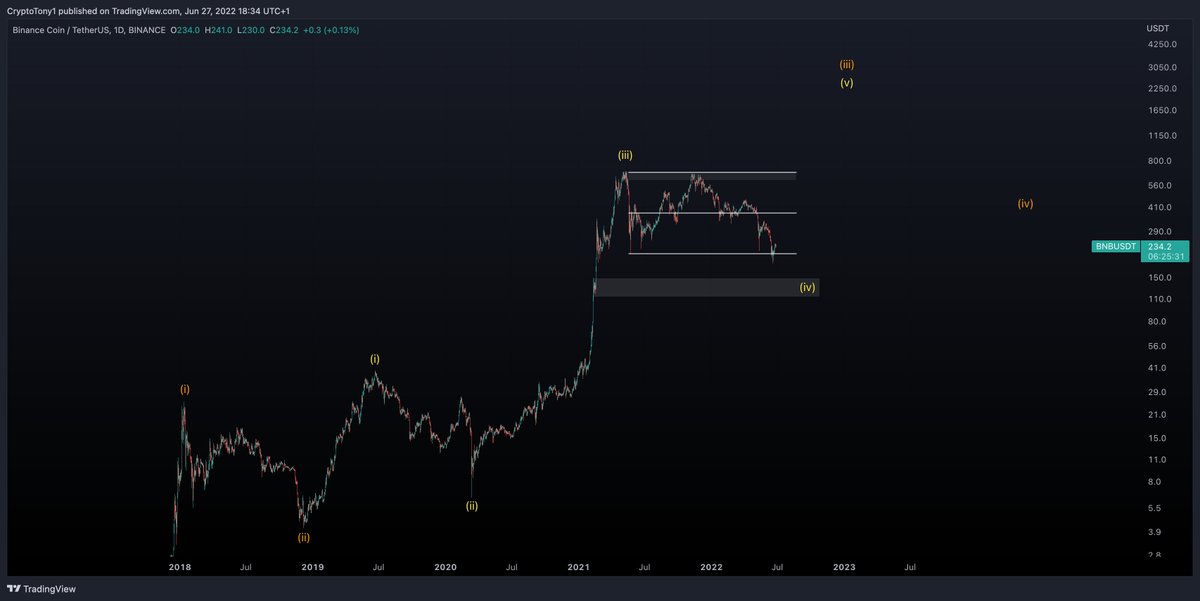1200x601 pixels.
Task: Click the 1150.0 price axis label
Action: (1161, 135)
